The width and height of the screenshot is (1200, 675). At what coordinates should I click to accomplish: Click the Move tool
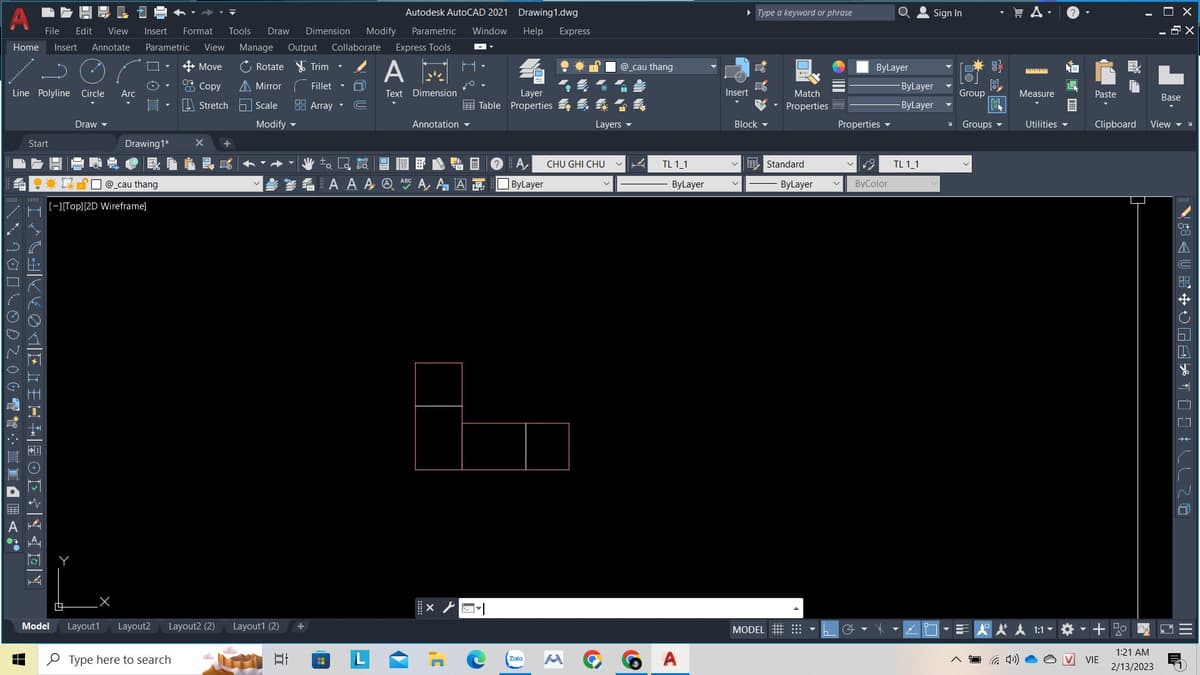point(202,67)
